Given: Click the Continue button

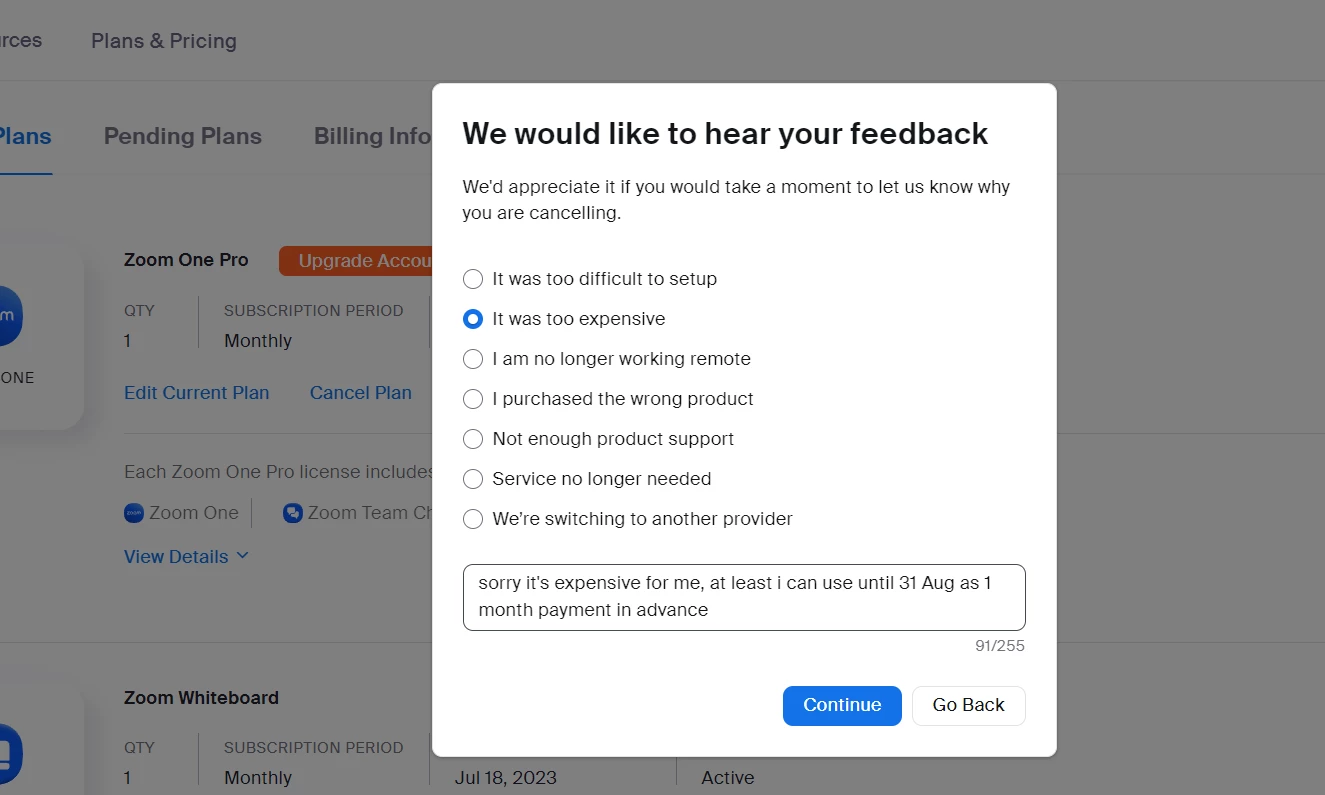Looking at the screenshot, I should click(x=842, y=705).
